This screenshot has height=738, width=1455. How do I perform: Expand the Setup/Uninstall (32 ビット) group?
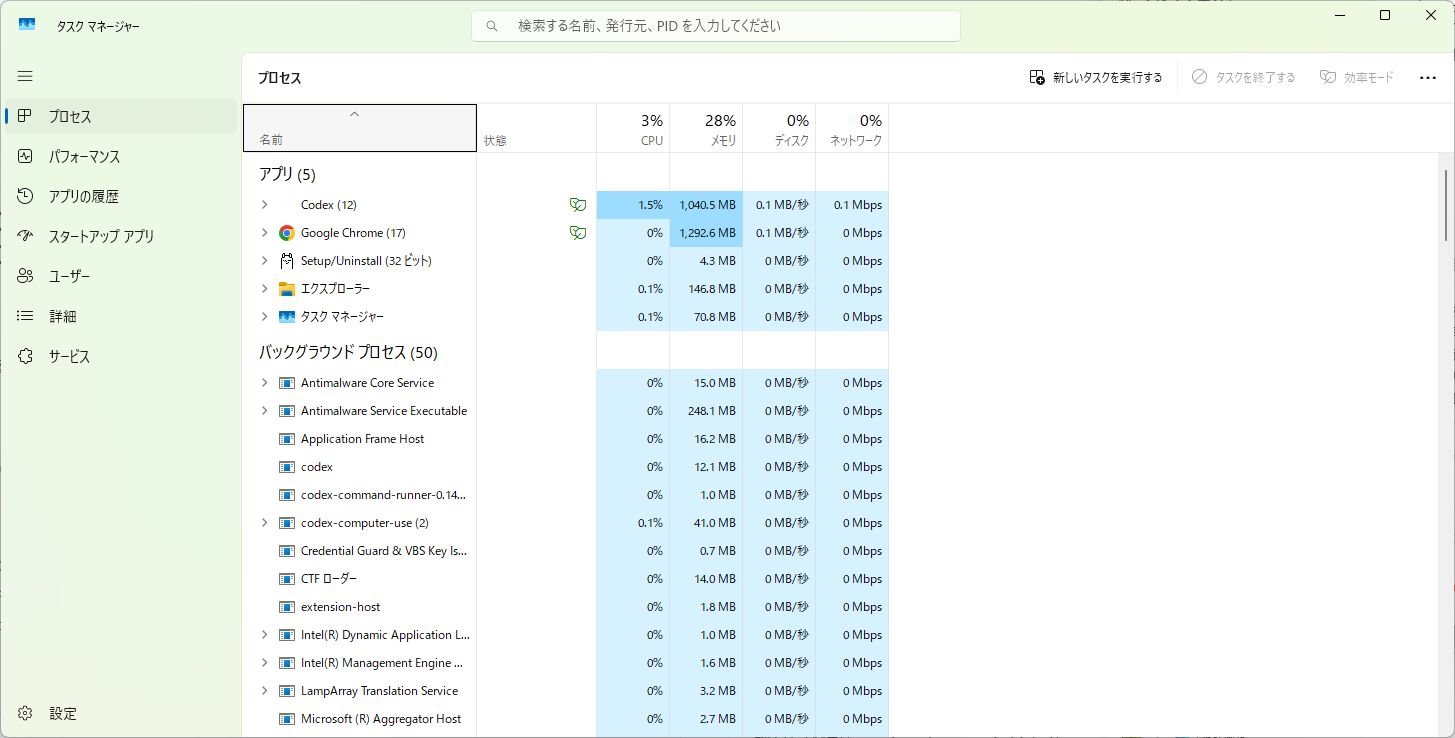pyautogui.click(x=264, y=261)
